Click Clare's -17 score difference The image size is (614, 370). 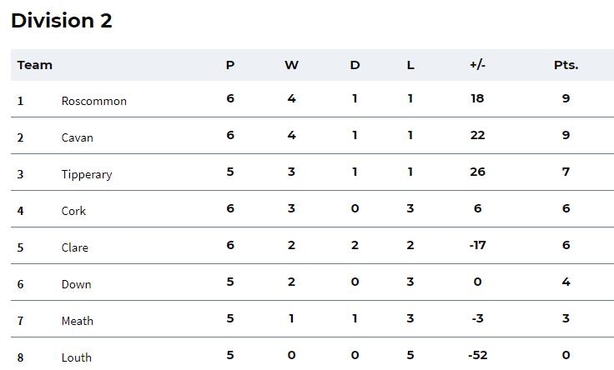point(478,245)
